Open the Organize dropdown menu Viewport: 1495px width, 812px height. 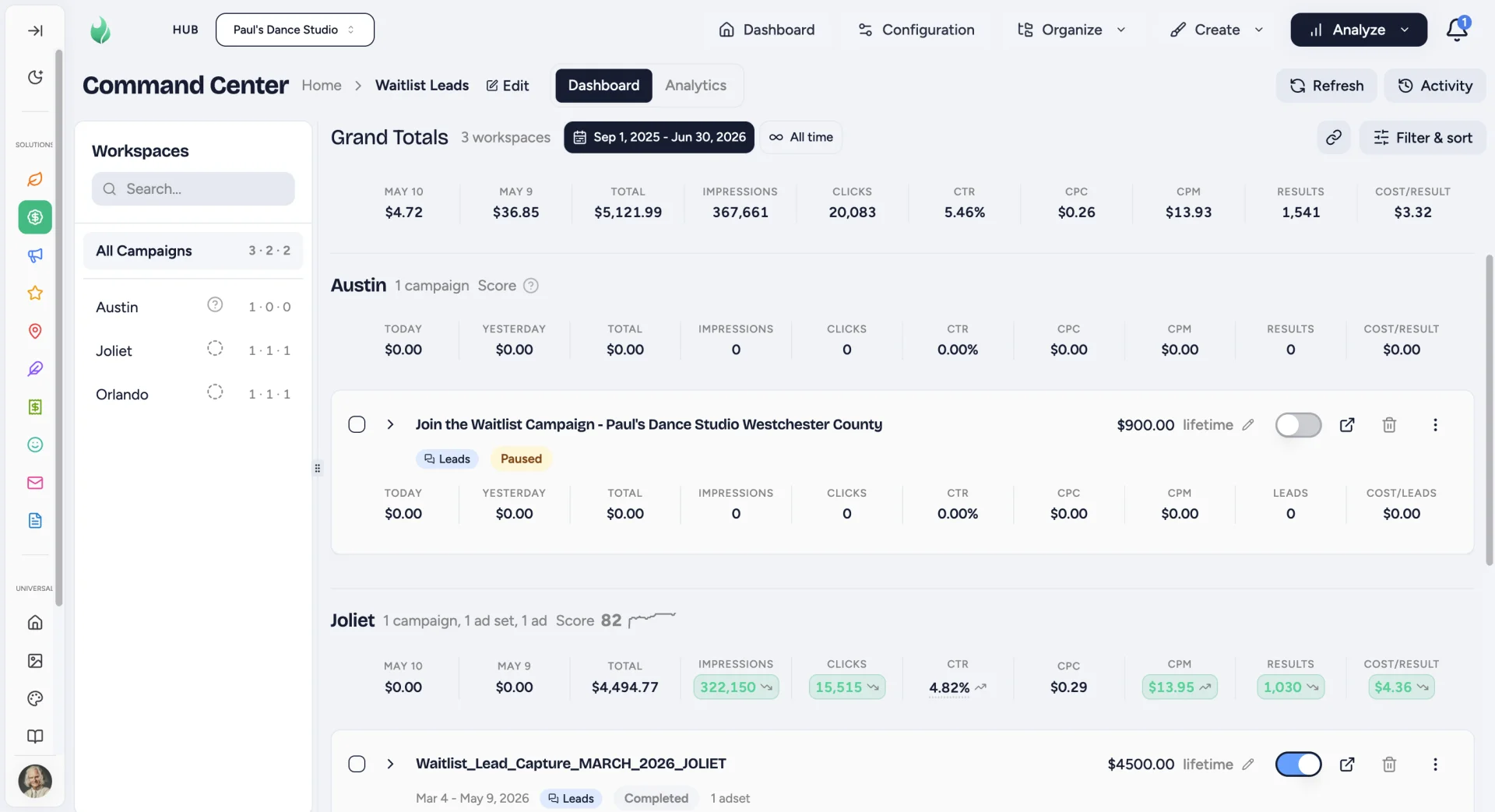click(x=1071, y=30)
